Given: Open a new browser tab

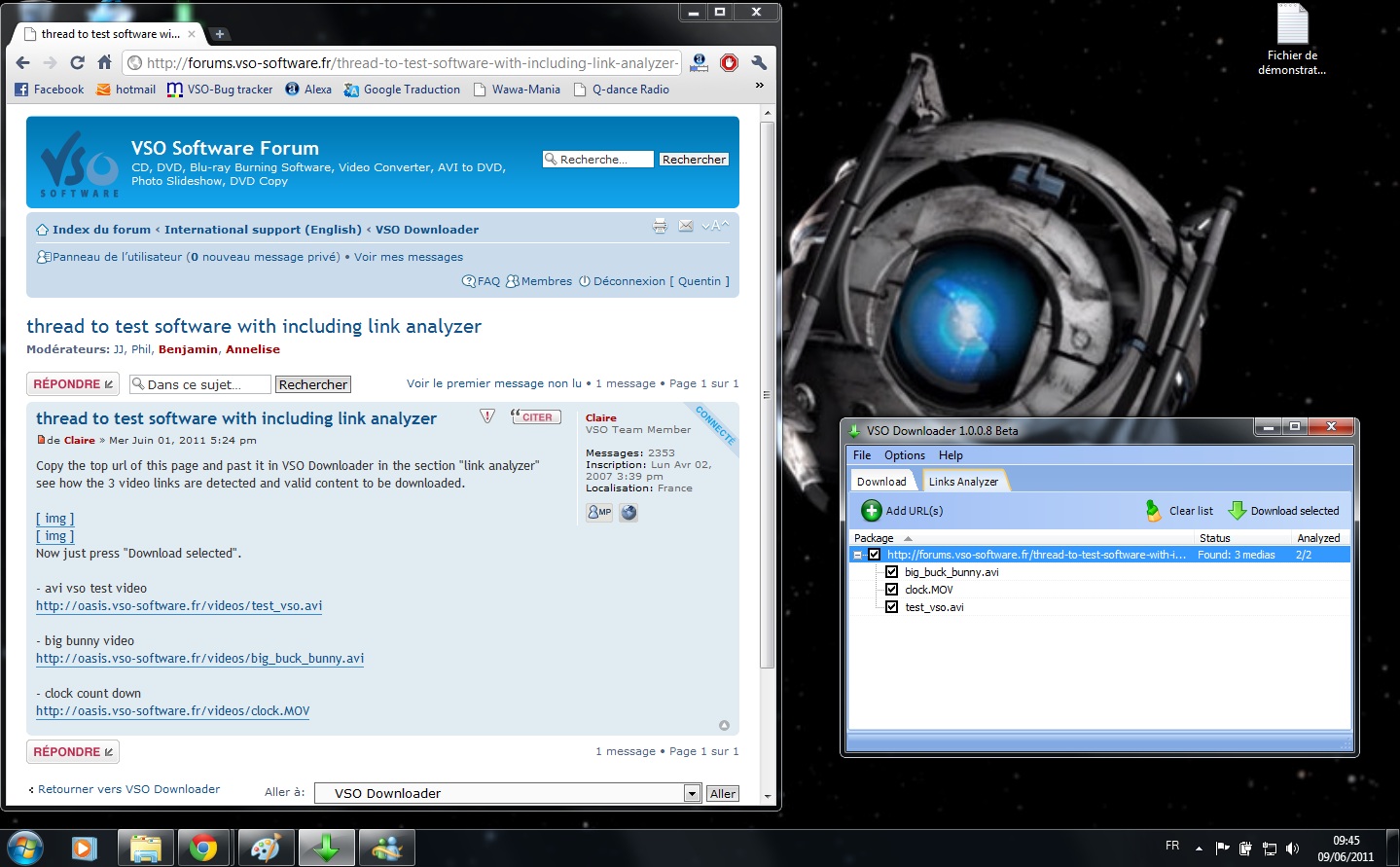Looking at the screenshot, I should click(220, 34).
